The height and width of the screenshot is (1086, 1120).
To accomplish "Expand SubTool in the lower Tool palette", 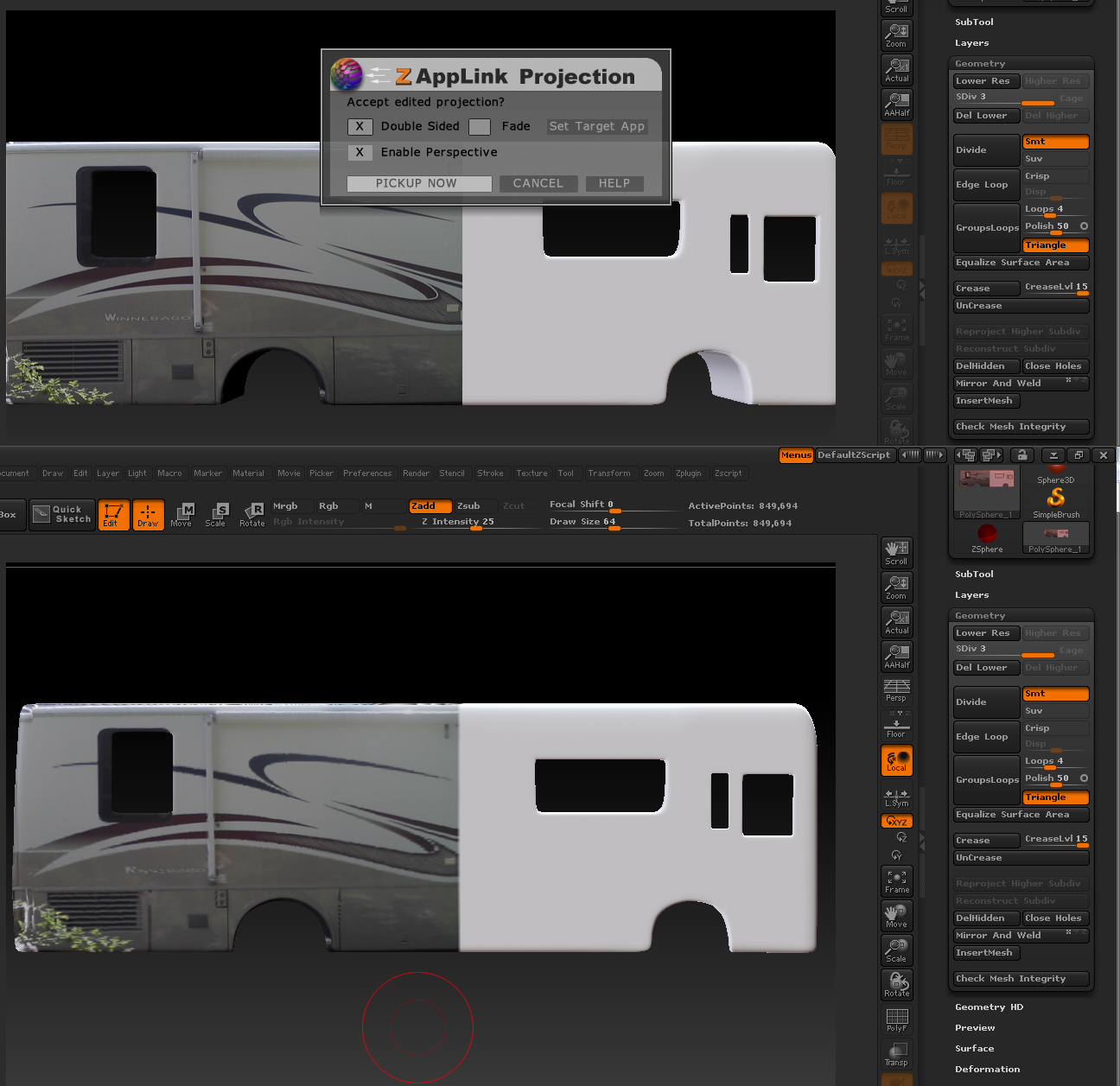I will [974, 575].
